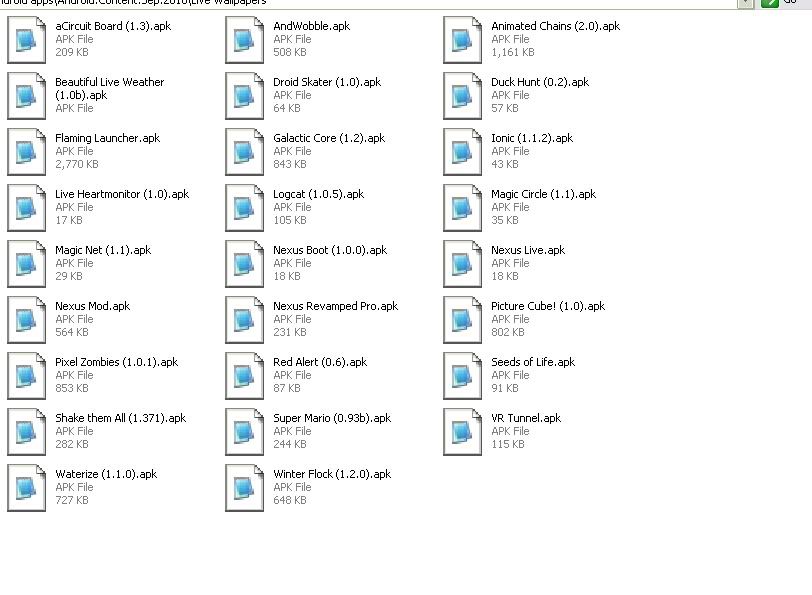Select the Ionic (1.1.2).apk file icon
The width and height of the screenshot is (812, 595).
[462, 152]
